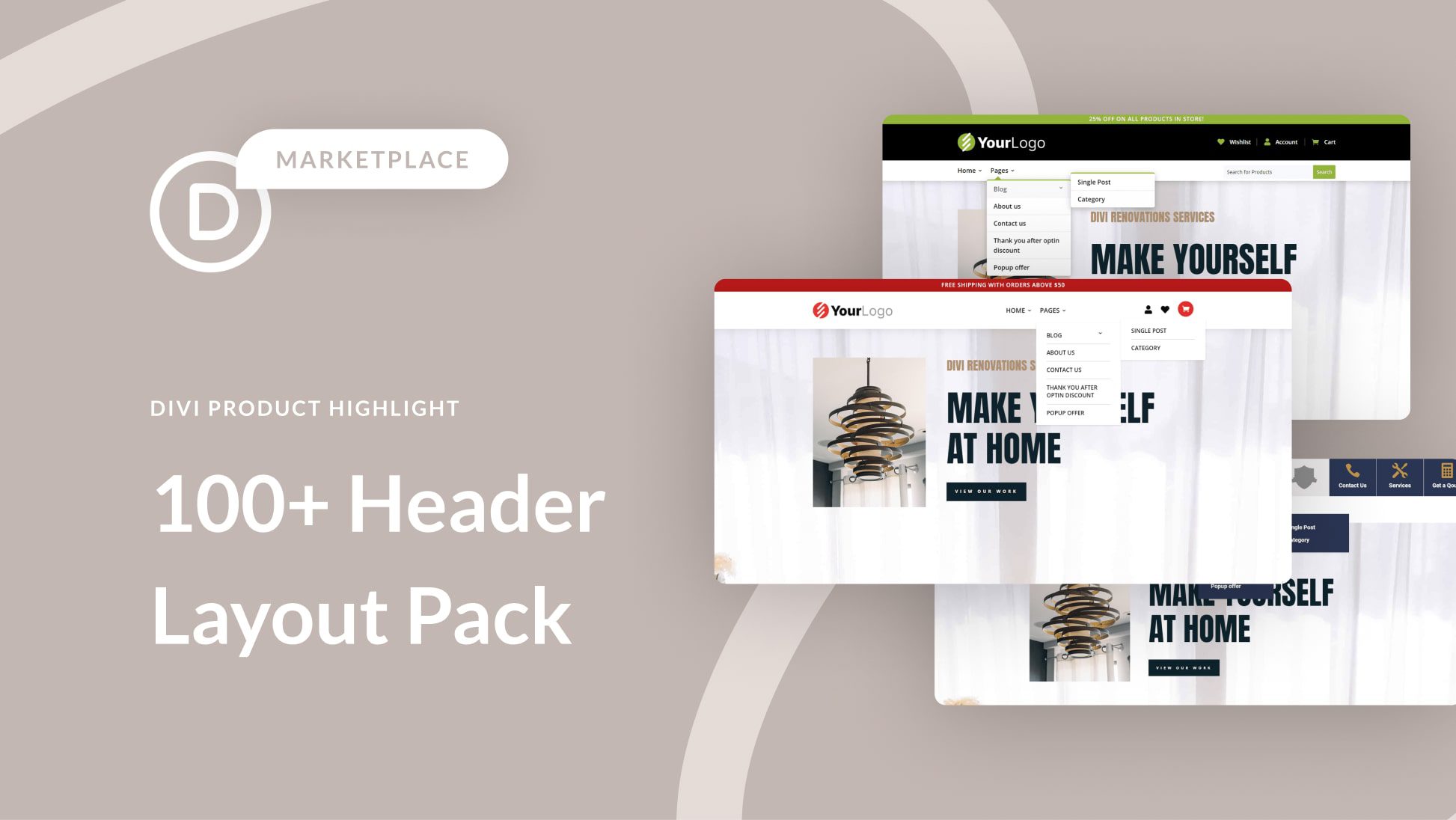Expand the Pages dropdown in white header

[x=1054, y=310]
